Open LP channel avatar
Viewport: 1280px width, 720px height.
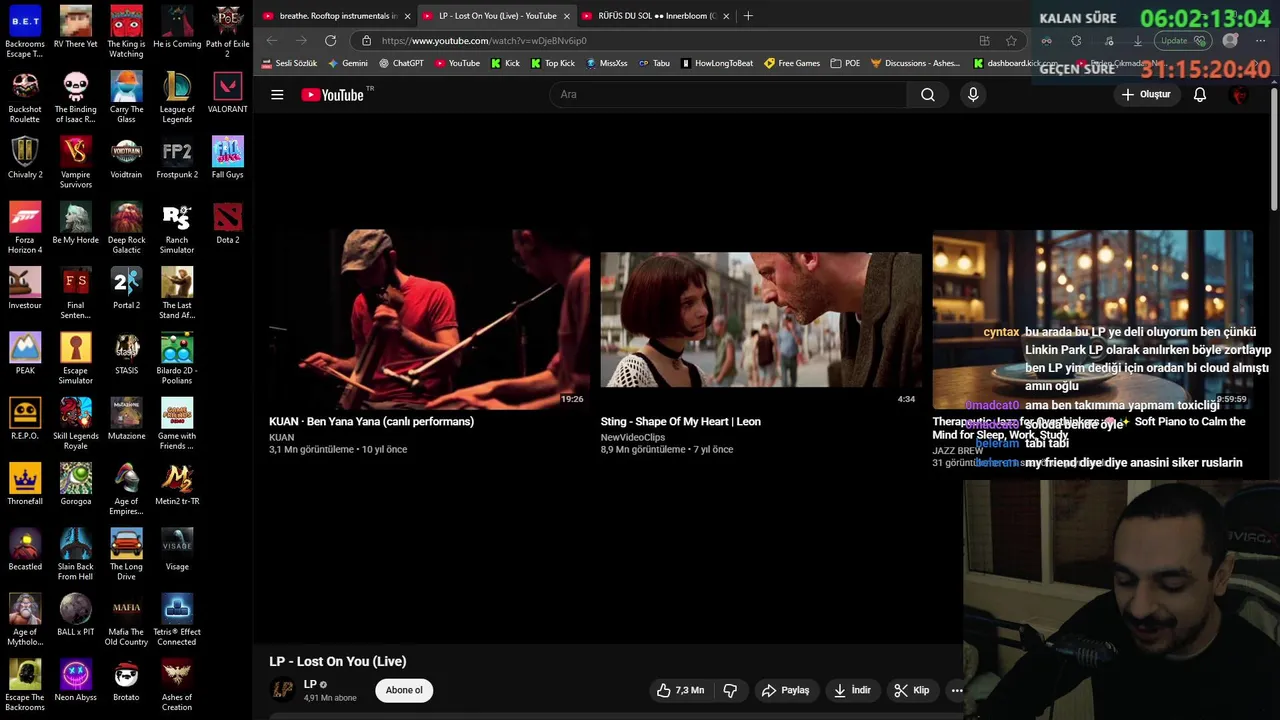(283, 690)
